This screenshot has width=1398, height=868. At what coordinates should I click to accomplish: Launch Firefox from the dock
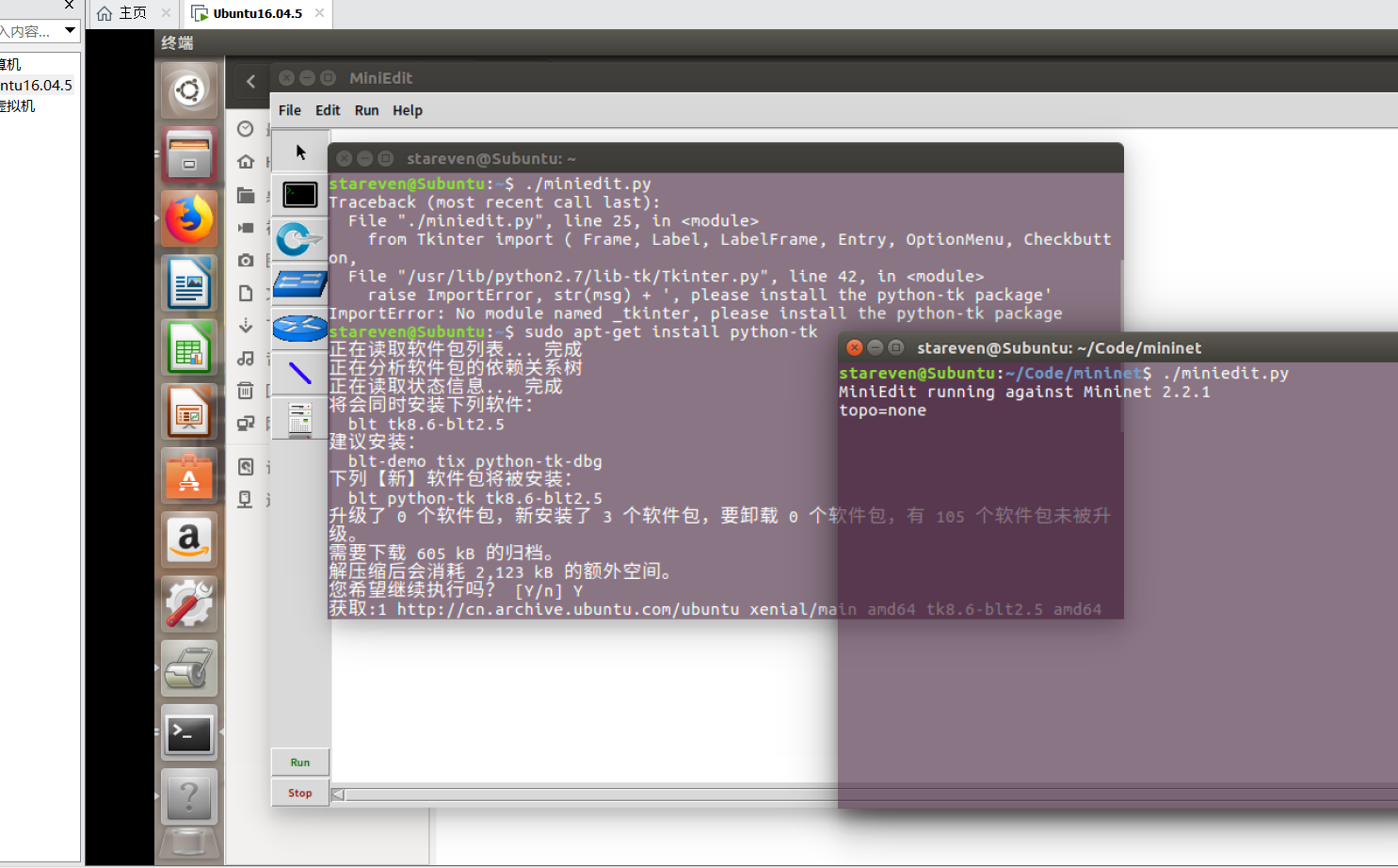189,219
